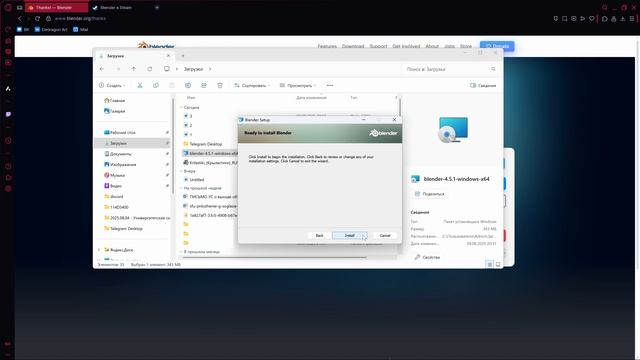Open Видео in Explorer sidebar
Viewport: 640px width, 360px height.
[113, 186]
